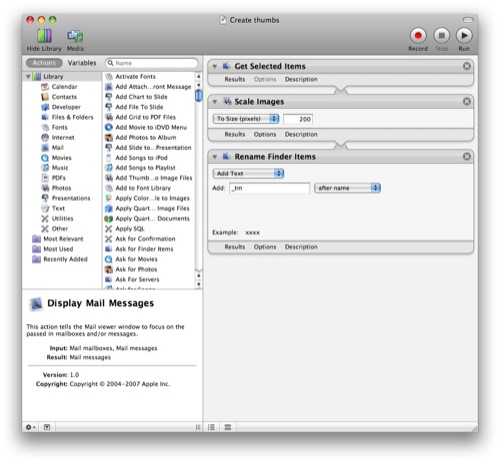Collapse the Rename Finder Items action
The width and height of the screenshot is (500, 462).
pyautogui.click(x=215, y=157)
